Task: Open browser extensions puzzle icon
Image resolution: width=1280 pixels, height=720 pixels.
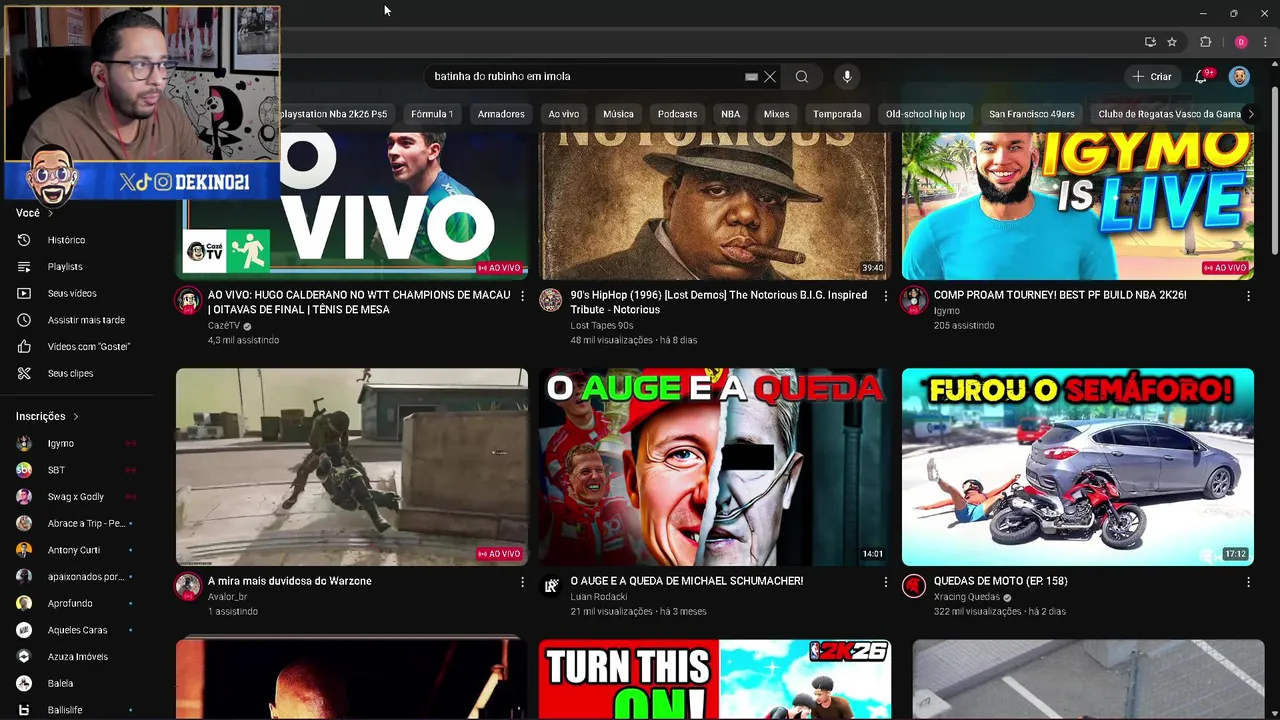Action: [x=1205, y=42]
